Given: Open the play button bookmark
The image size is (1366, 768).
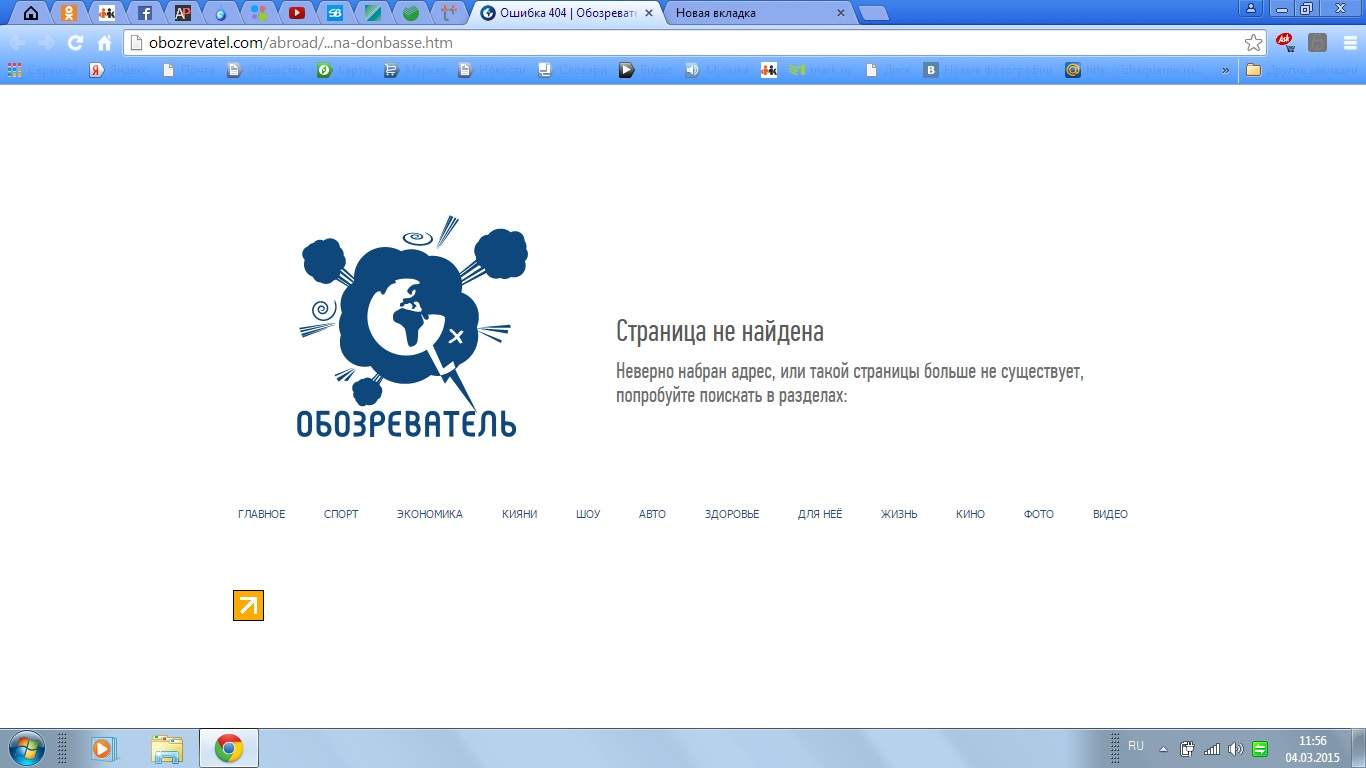Looking at the screenshot, I should (626, 70).
